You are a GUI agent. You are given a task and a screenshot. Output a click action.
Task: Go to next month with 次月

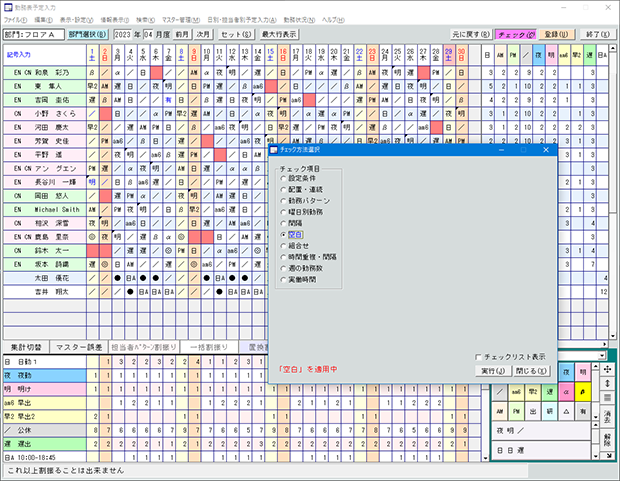[x=203, y=34]
